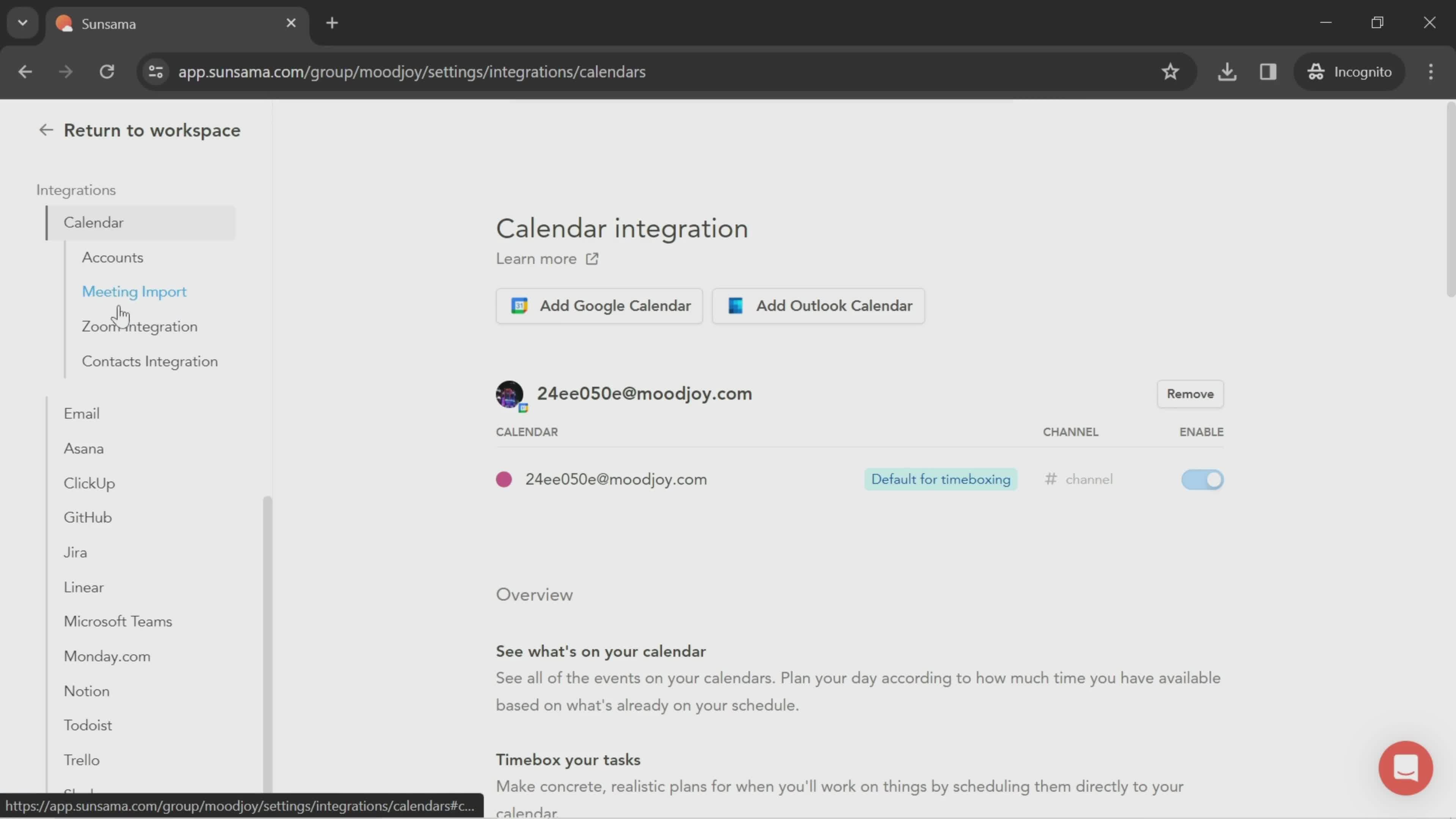Select Linear integration
This screenshot has width=1456, height=819.
84,587
